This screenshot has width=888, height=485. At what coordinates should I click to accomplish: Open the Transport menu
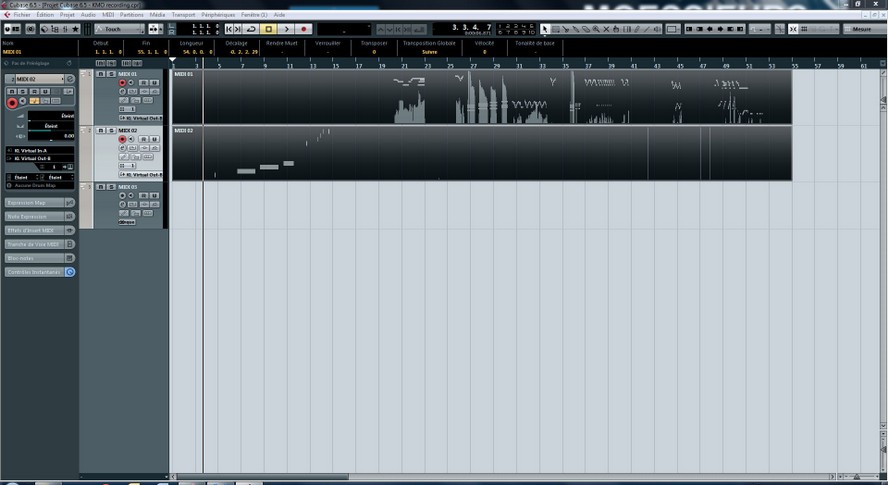tap(183, 15)
